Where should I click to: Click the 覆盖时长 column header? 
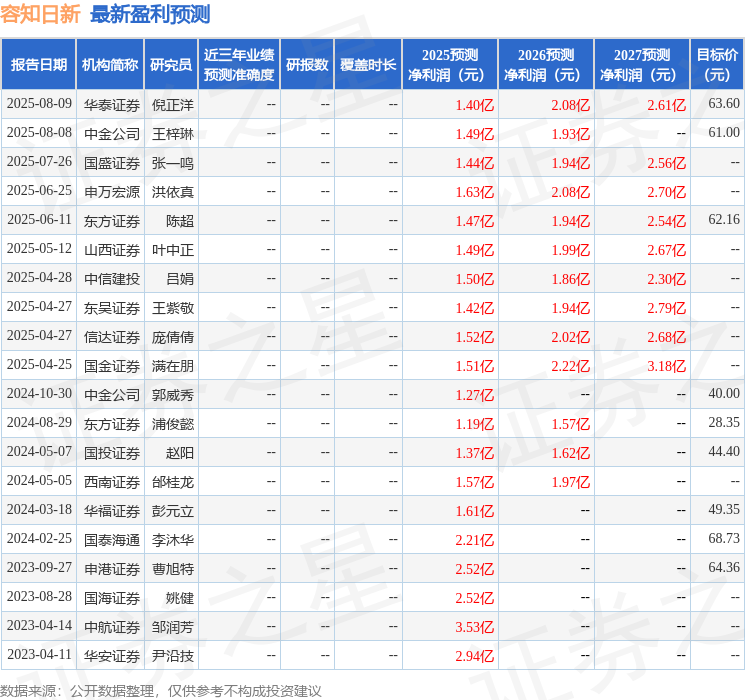click(x=368, y=65)
